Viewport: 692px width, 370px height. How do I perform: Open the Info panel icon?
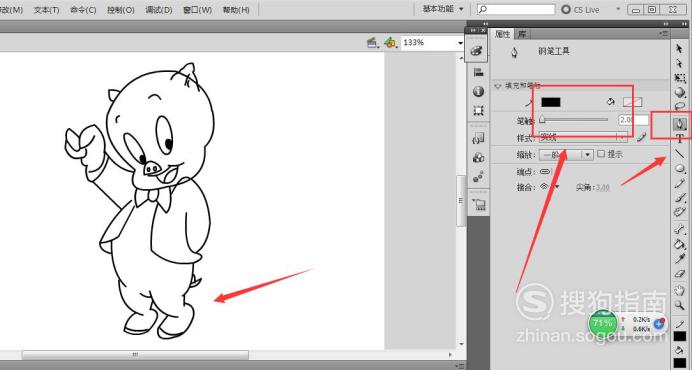478,91
